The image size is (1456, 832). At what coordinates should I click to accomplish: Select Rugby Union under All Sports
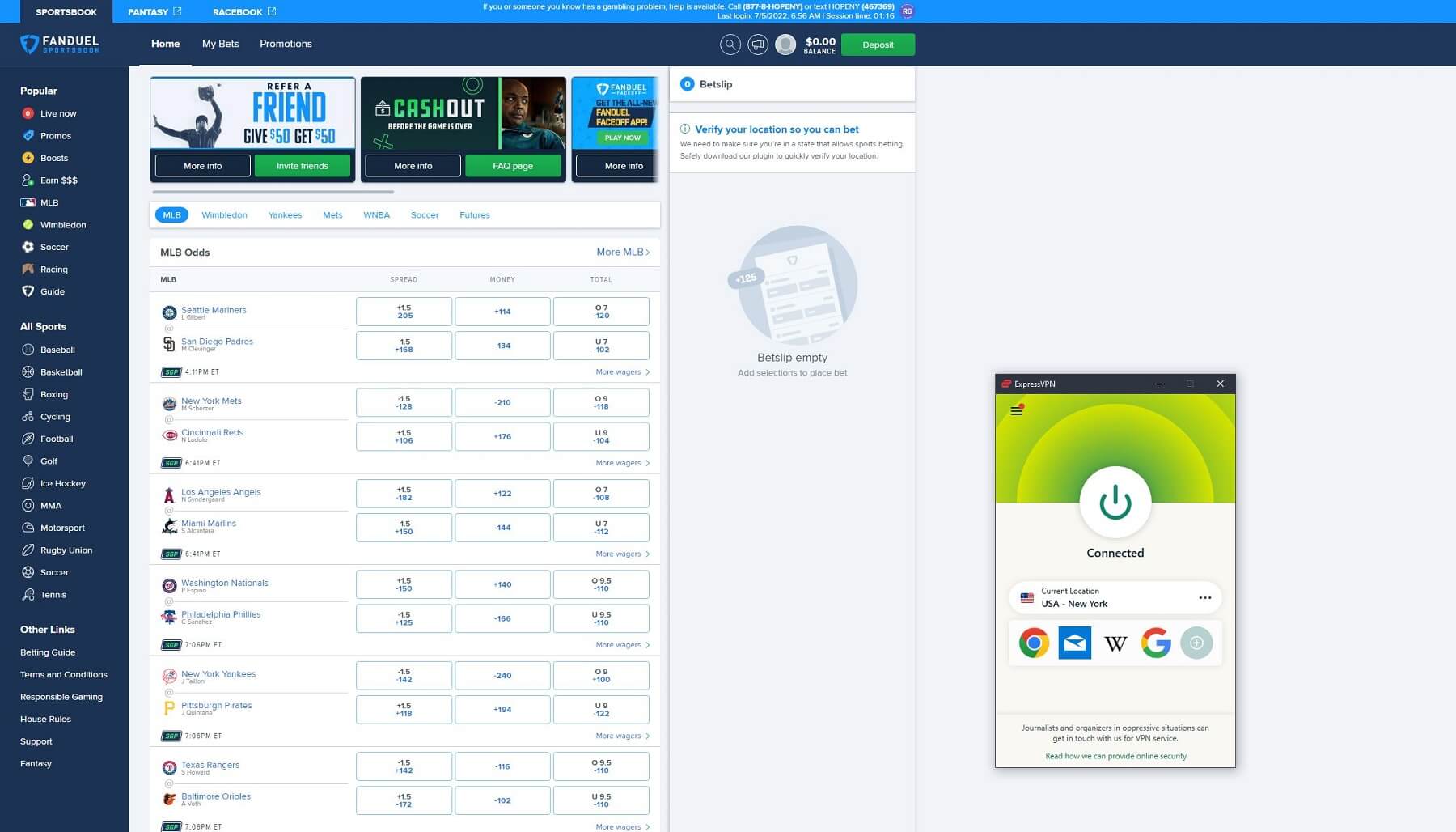point(57,550)
